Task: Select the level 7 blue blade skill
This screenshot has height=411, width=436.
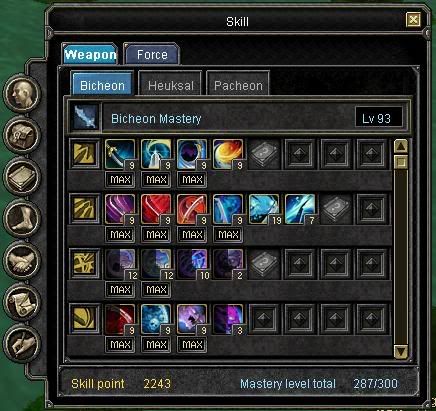Action: click(x=300, y=209)
